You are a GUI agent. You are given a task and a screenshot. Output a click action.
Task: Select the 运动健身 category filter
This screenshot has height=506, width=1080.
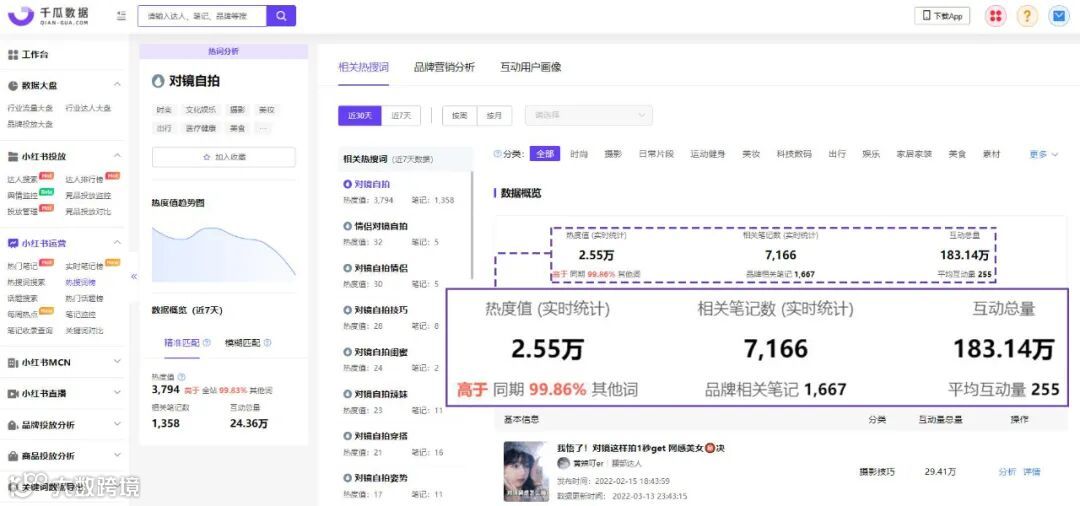[708, 154]
